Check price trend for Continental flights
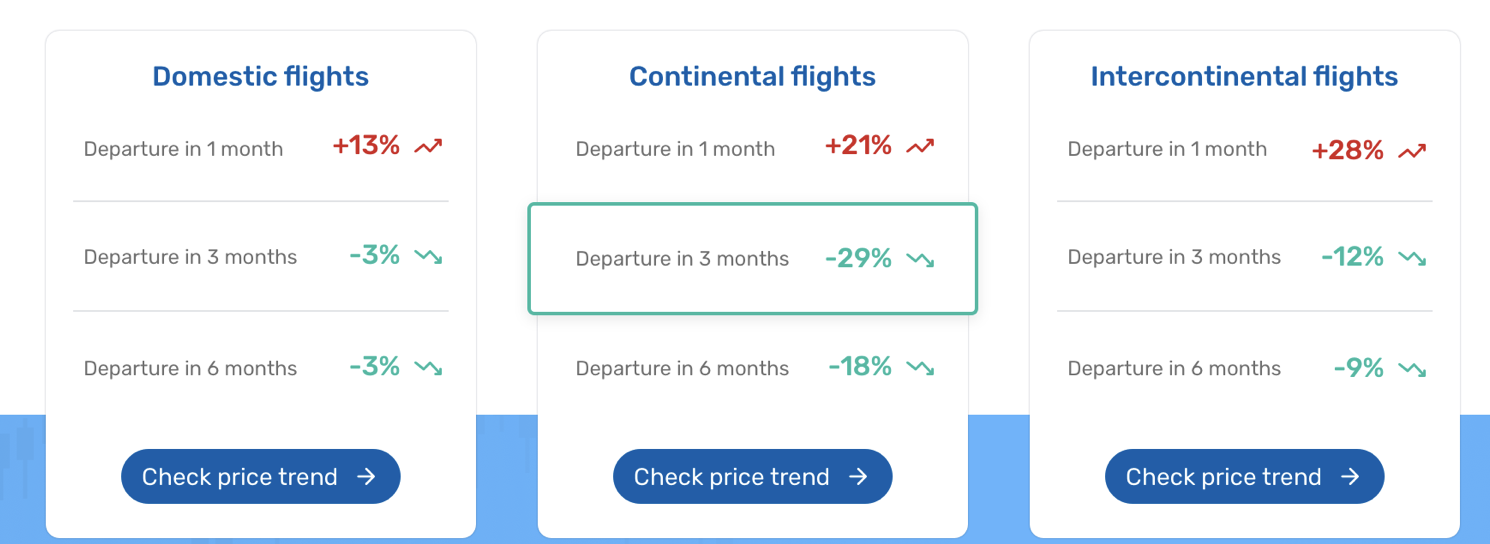Screen dimensions: 1490x544 tap(752, 477)
